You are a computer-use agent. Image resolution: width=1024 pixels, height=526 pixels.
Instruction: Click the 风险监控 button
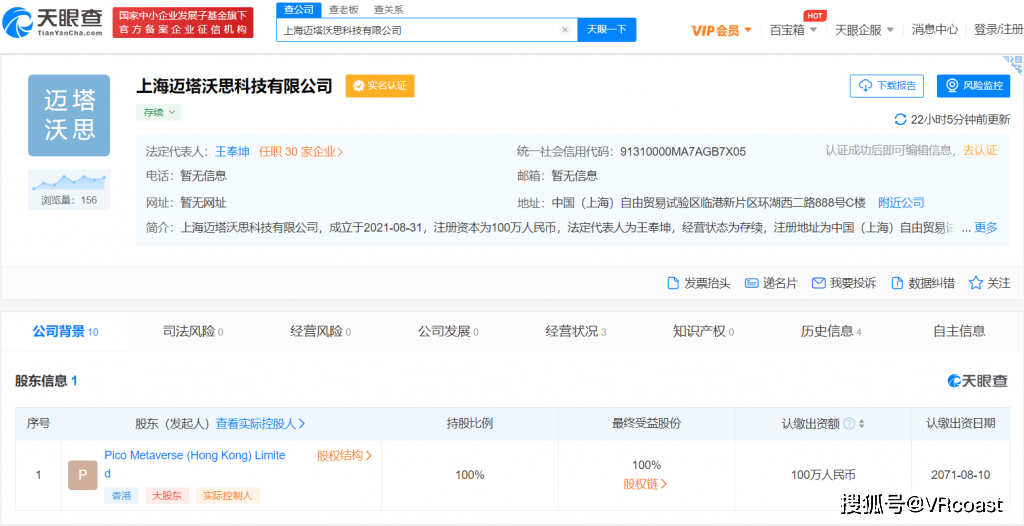click(974, 86)
